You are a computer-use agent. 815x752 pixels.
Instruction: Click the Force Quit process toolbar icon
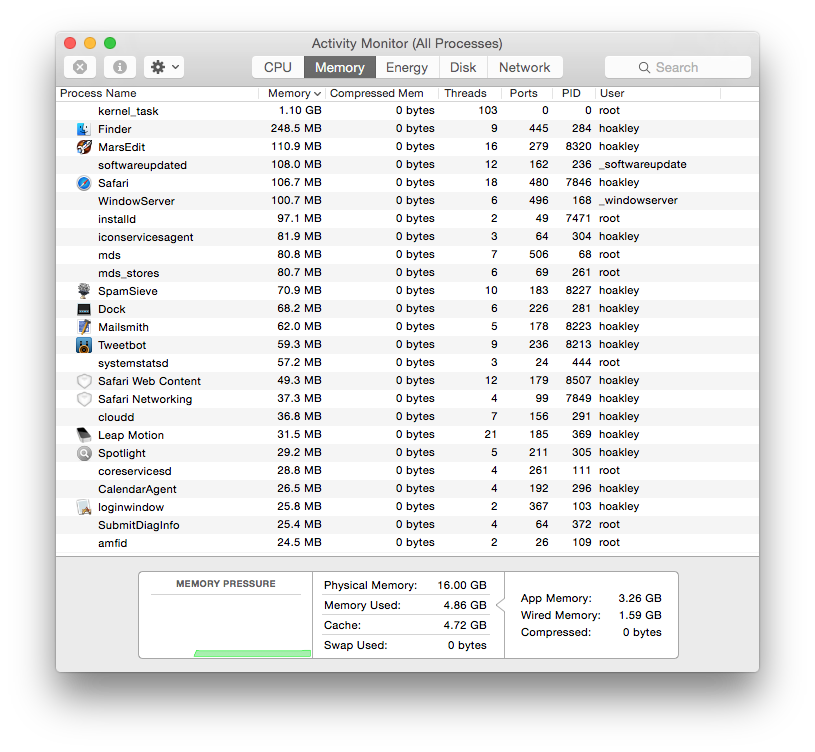pos(80,67)
